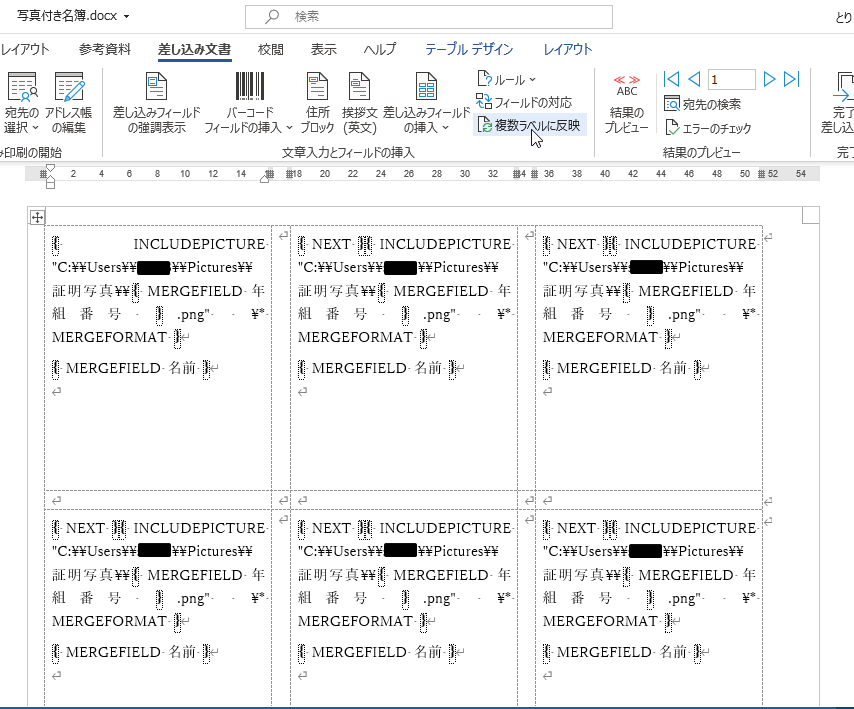Click the horizontal ruler at 28

(x=437, y=174)
